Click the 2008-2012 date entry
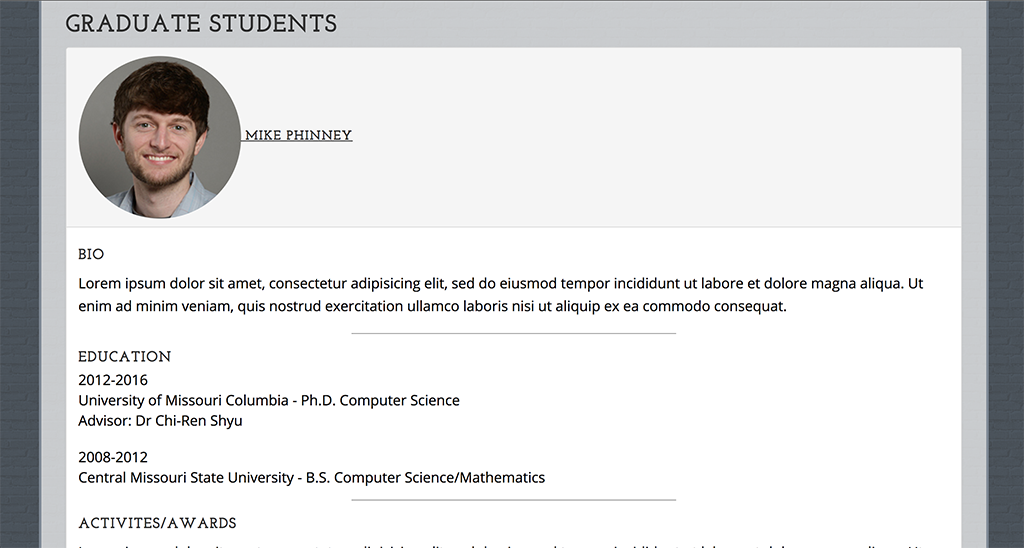Screen dimensions: 1024x548 tap(113, 457)
